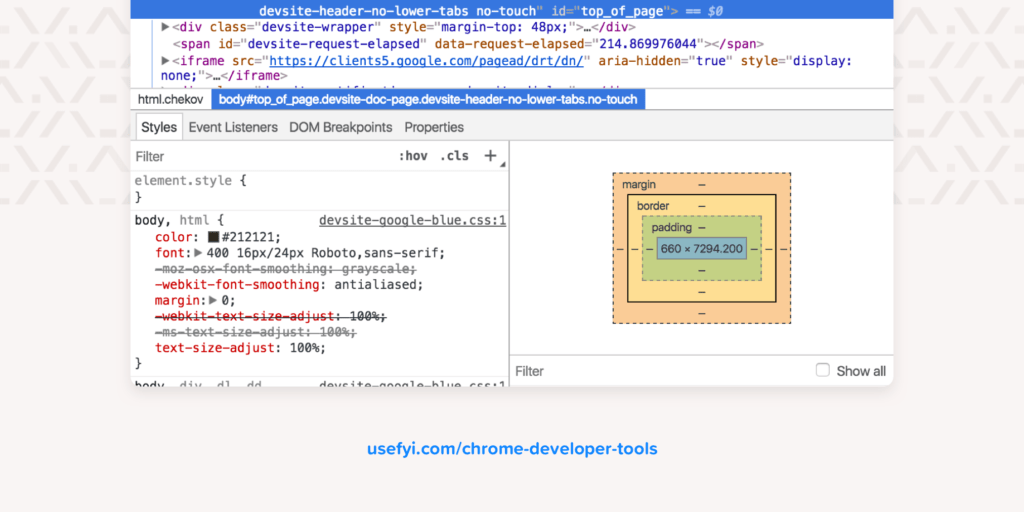Select the body#top_of_page breadcrumb item
This screenshot has width=1024, height=512.
click(428, 100)
